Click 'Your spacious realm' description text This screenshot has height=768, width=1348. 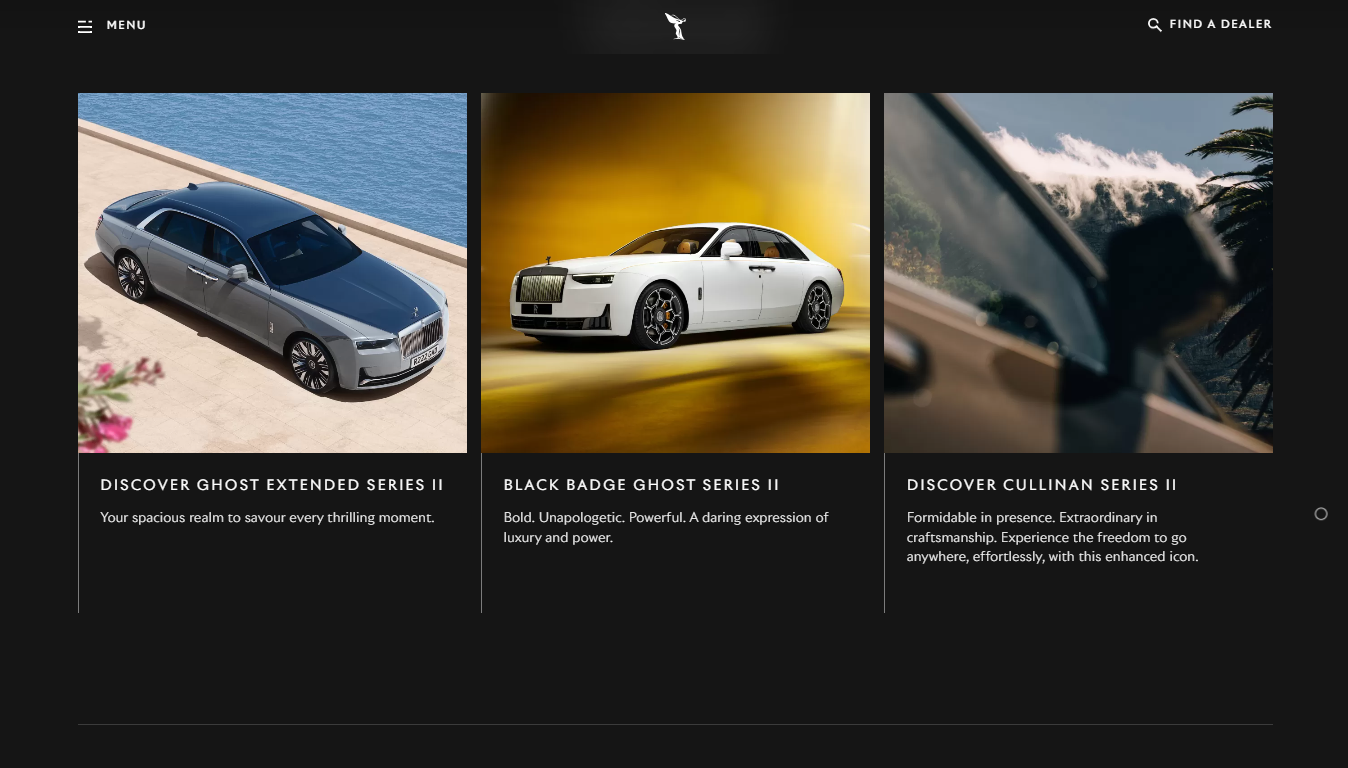[x=267, y=518]
